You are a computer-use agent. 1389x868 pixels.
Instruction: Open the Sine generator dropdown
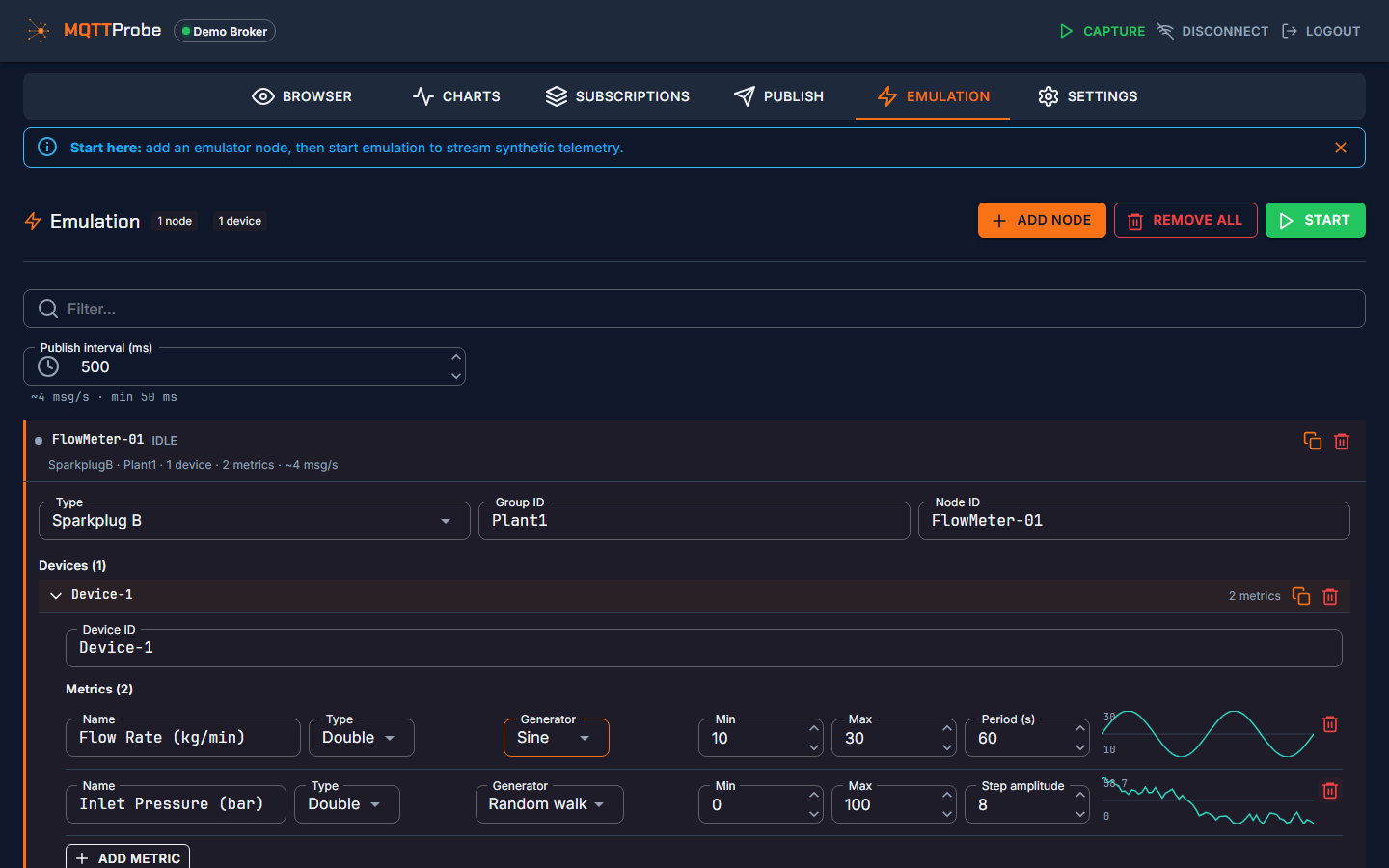click(x=557, y=738)
